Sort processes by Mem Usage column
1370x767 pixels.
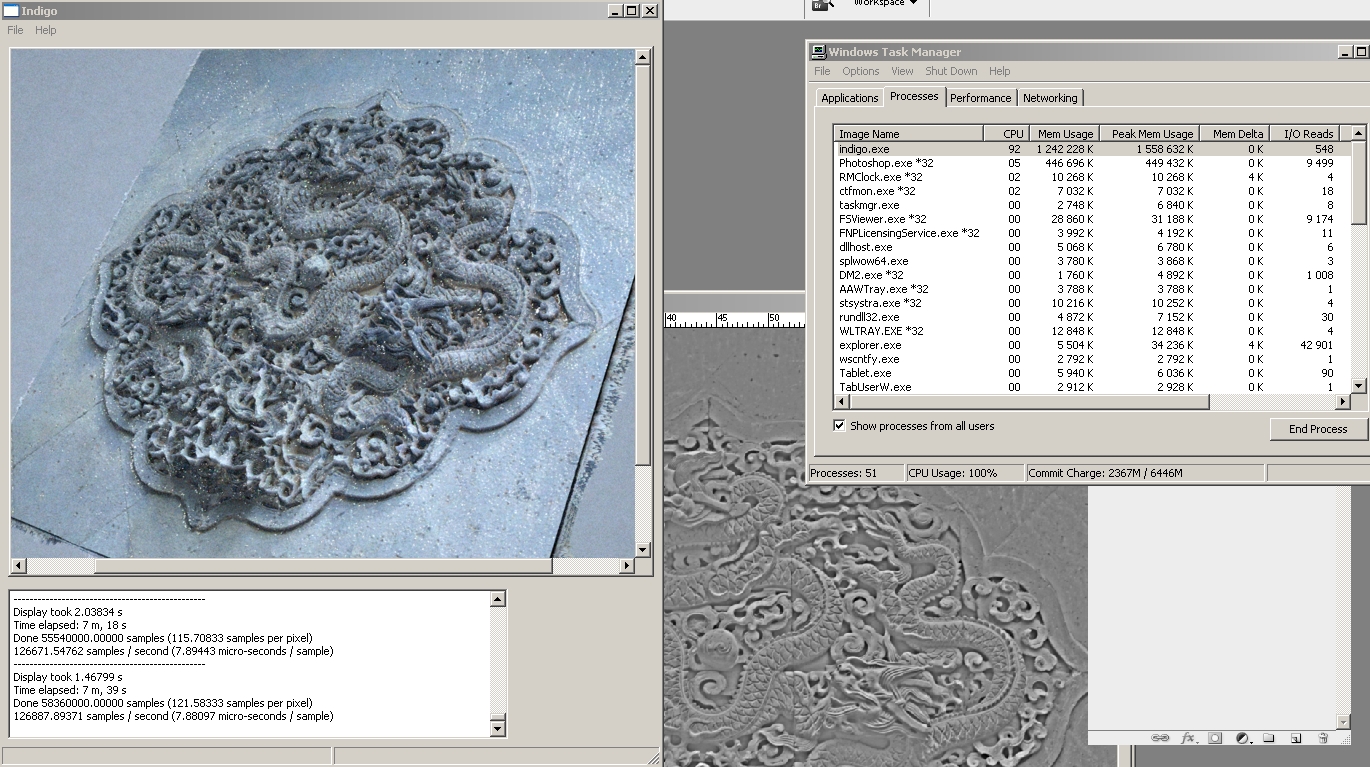tap(1064, 134)
